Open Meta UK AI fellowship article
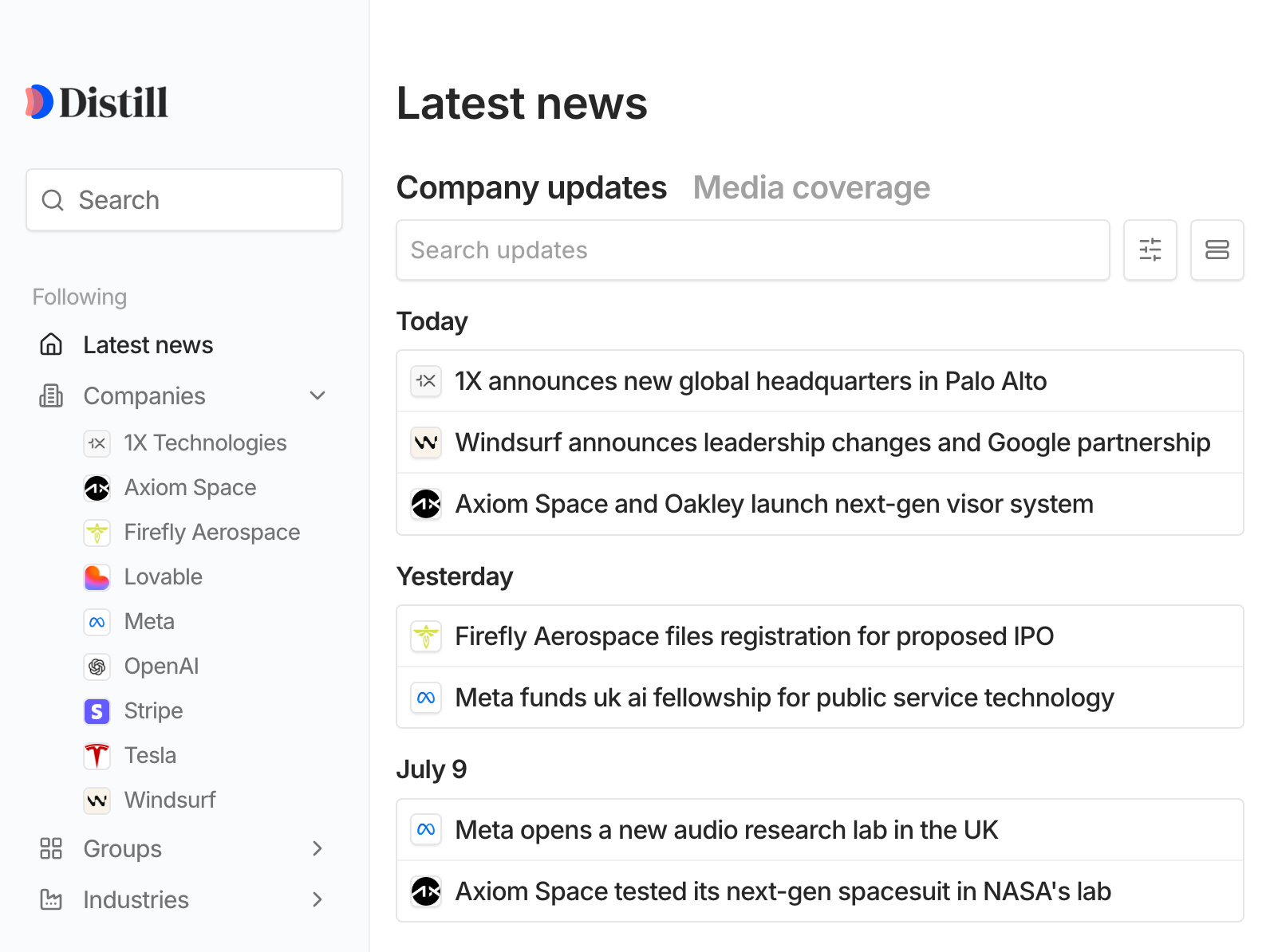 (x=820, y=698)
